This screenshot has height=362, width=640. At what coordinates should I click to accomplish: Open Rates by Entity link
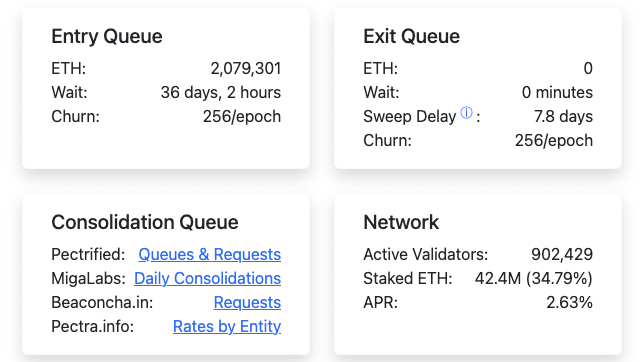click(x=227, y=326)
